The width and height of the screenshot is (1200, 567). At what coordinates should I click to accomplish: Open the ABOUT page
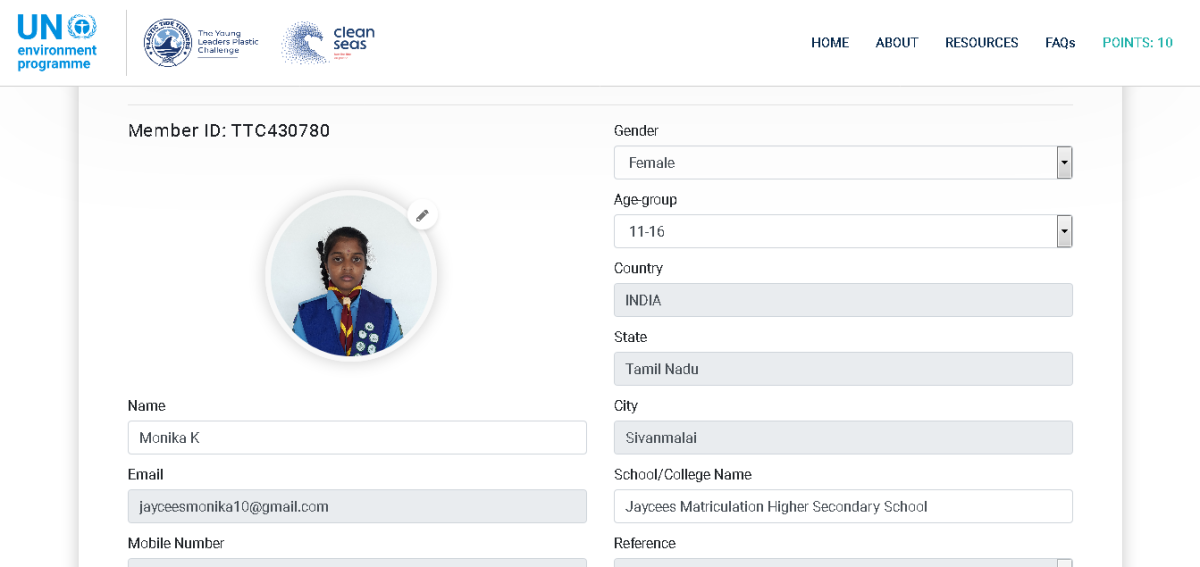[897, 43]
